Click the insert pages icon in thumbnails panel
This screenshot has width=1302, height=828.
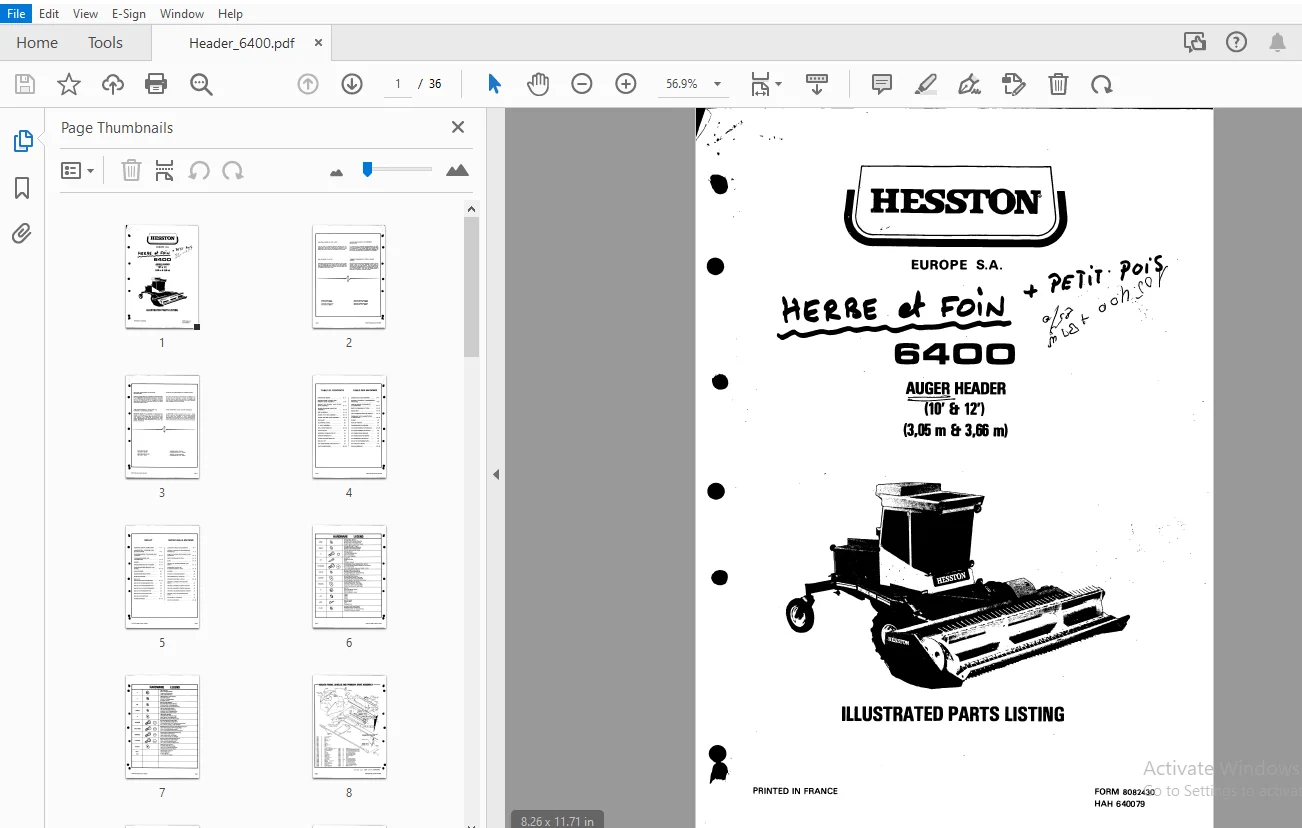click(x=165, y=170)
